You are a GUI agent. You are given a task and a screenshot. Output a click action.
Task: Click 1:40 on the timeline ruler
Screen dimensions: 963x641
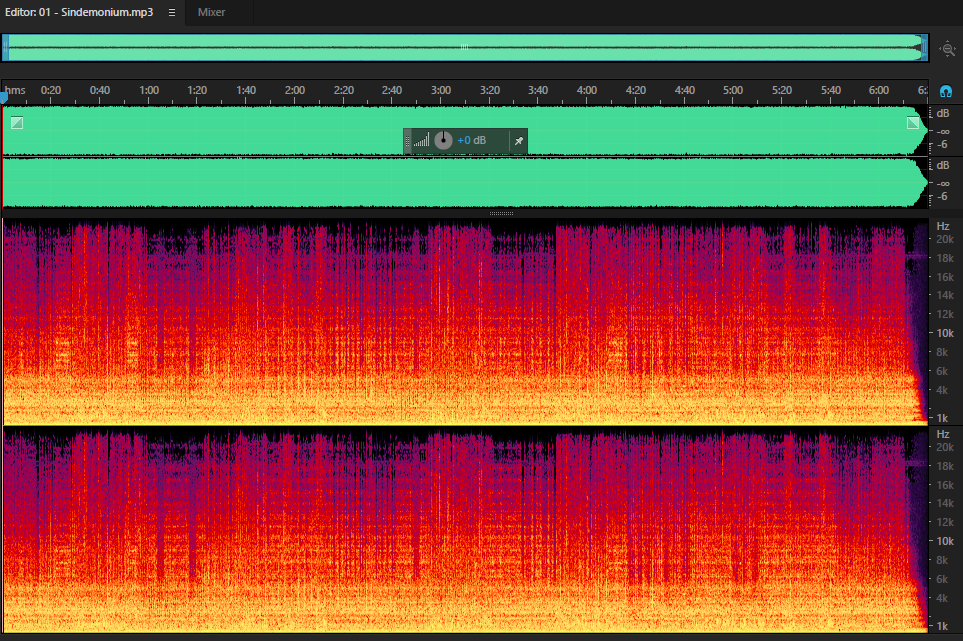coord(246,90)
